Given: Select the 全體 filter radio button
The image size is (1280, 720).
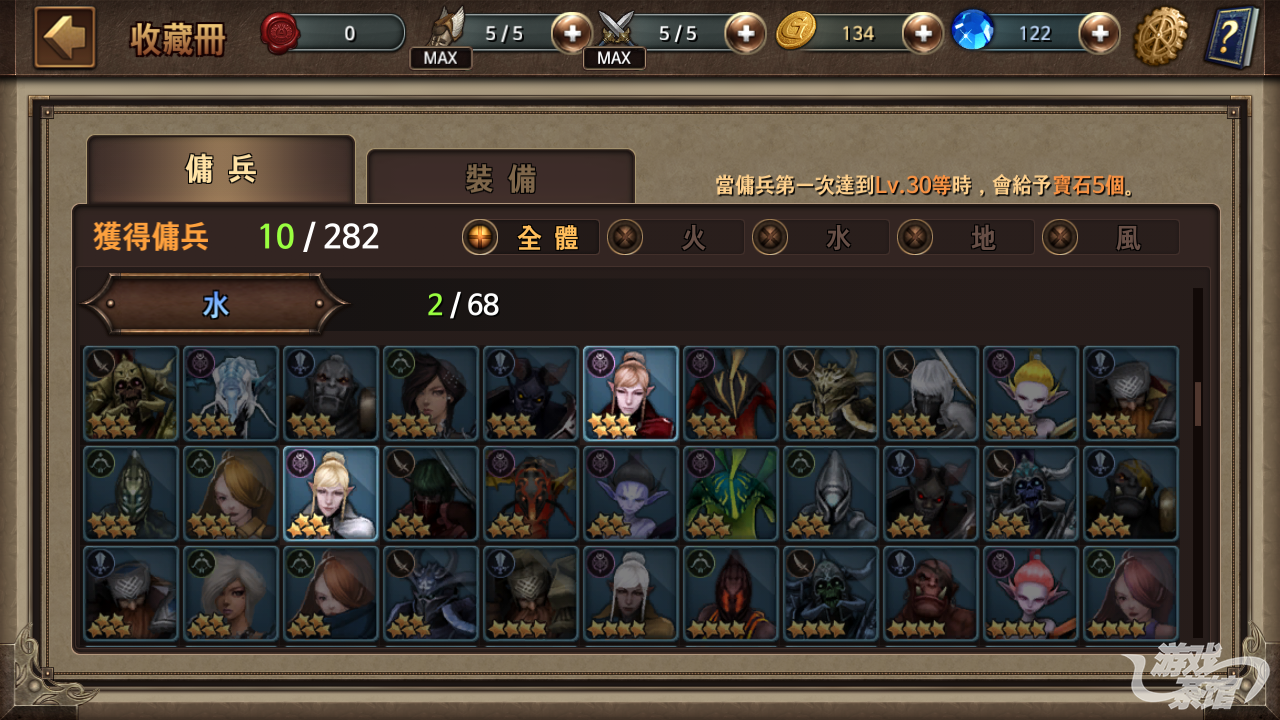Looking at the screenshot, I should click(x=530, y=238).
